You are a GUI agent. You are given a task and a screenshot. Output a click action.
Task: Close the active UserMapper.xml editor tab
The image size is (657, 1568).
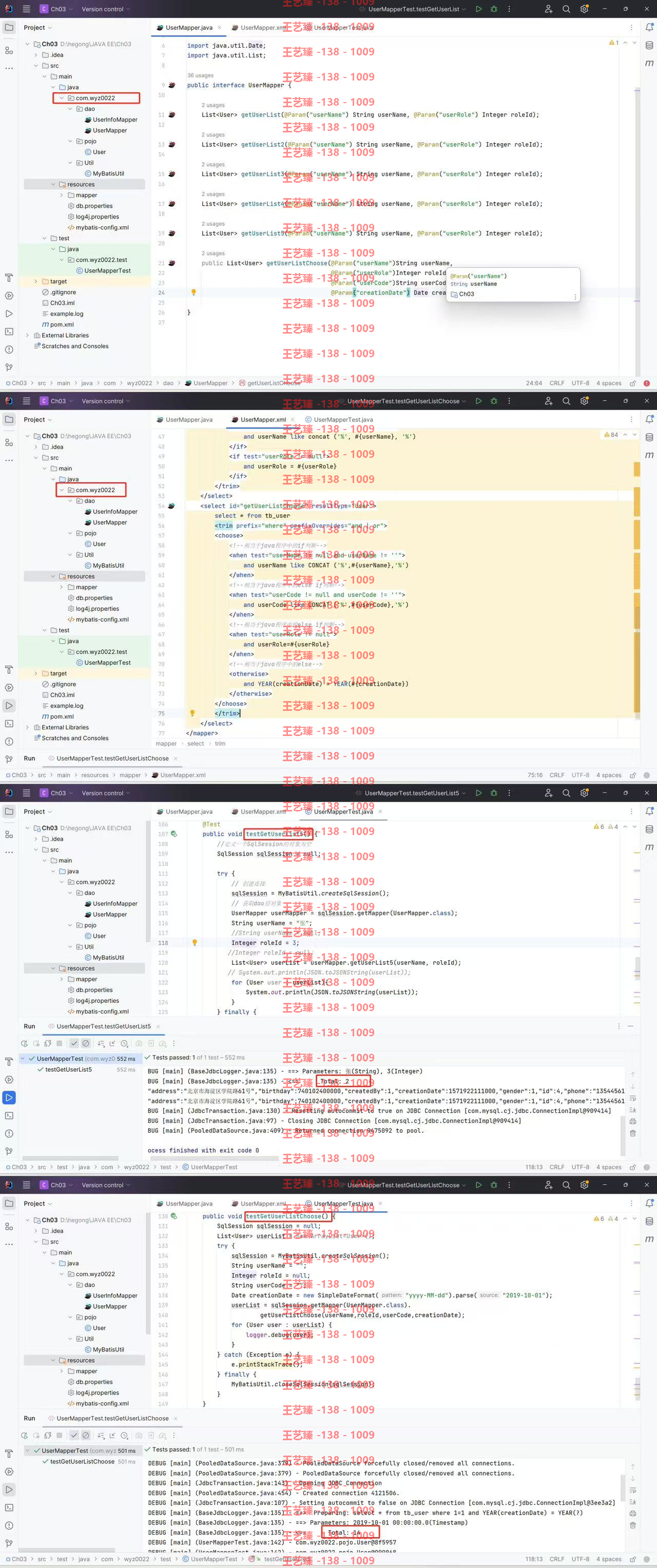tap(293, 419)
